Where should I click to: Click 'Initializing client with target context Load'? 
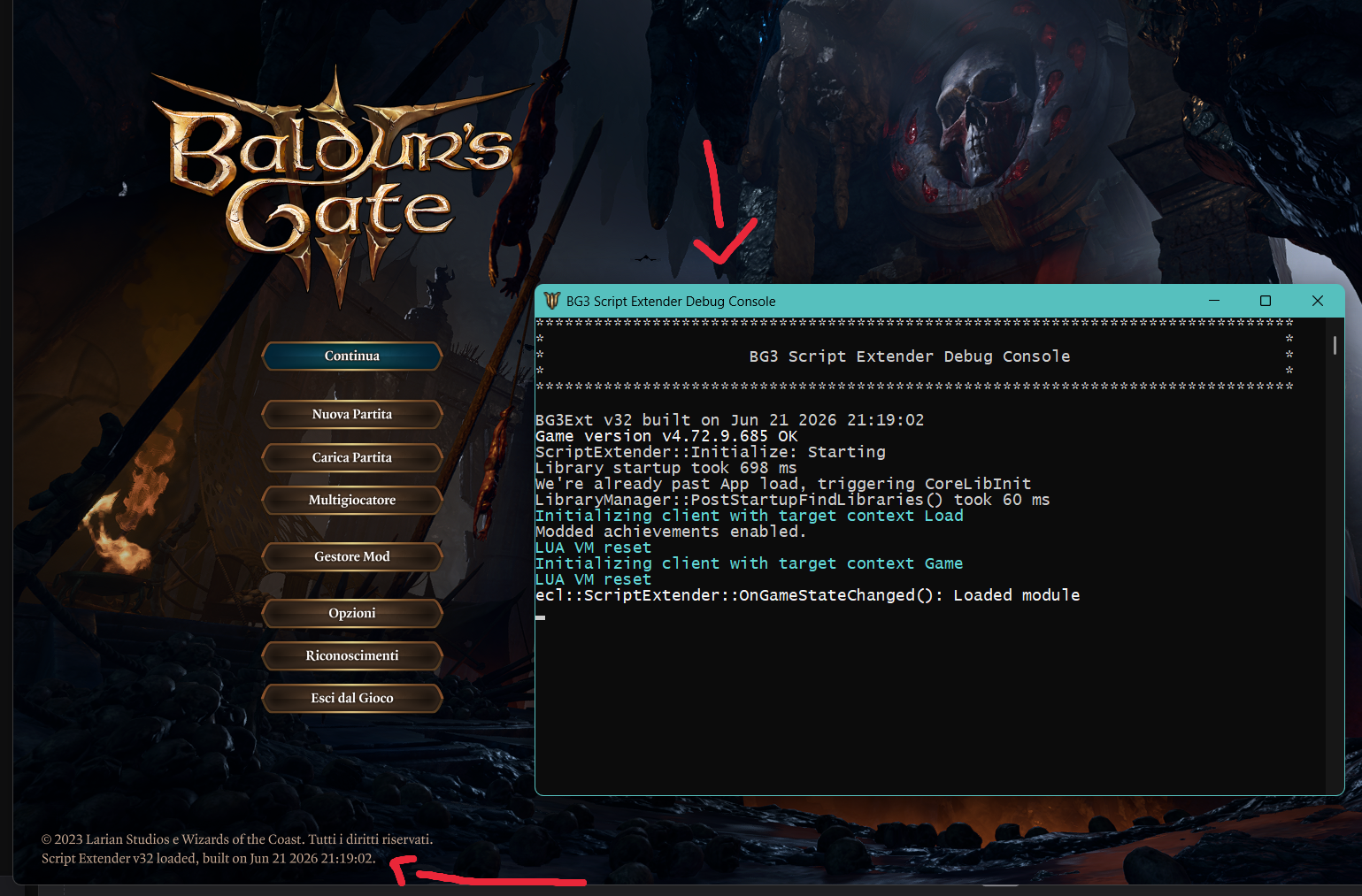point(749,516)
